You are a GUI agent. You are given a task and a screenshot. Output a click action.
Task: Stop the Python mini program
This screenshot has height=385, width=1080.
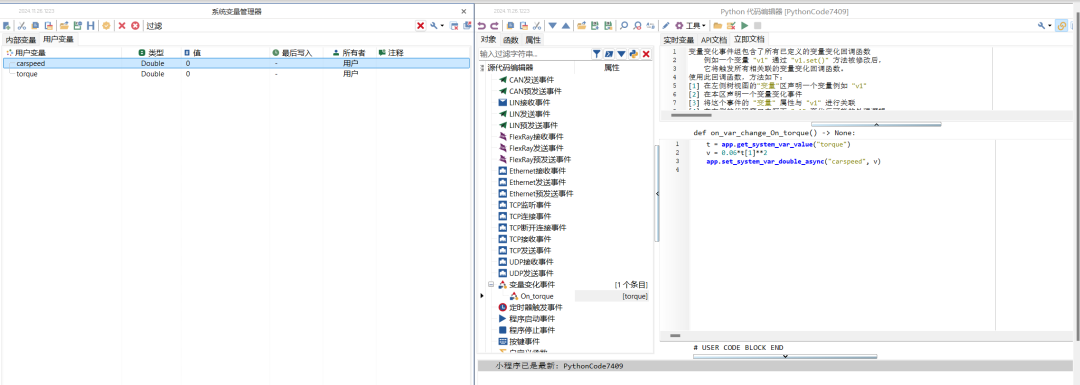[758, 25]
